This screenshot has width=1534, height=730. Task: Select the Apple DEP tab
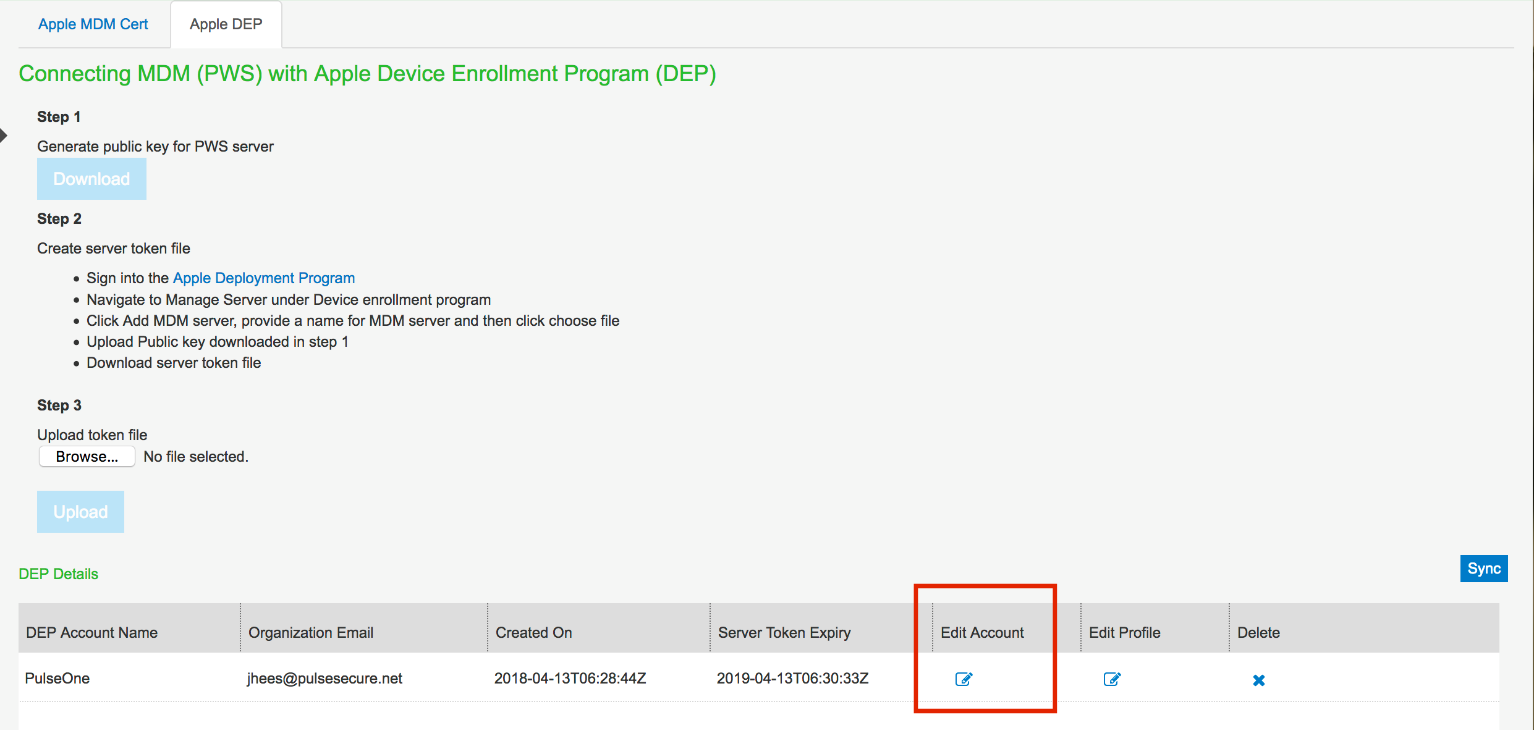(x=226, y=24)
